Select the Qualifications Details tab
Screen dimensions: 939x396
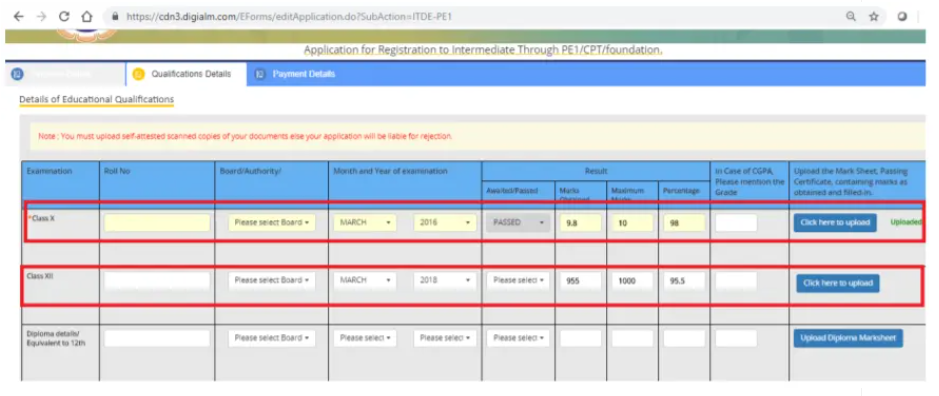pyautogui.click(x=186, y=74)
